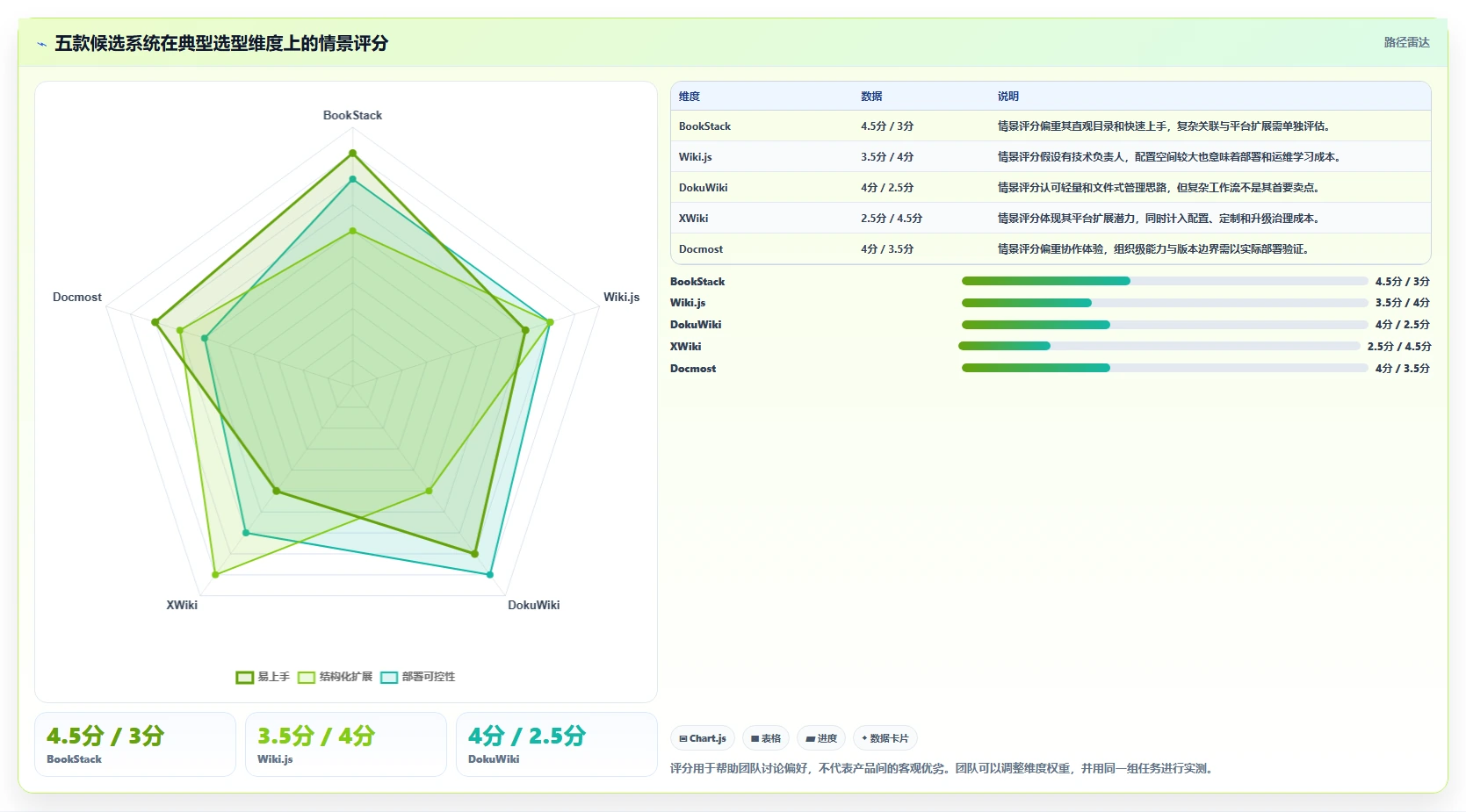Screen dimensions: 1466x812
Task: Toggle the 结构化扩展 legend series
Action: point(335,677)
